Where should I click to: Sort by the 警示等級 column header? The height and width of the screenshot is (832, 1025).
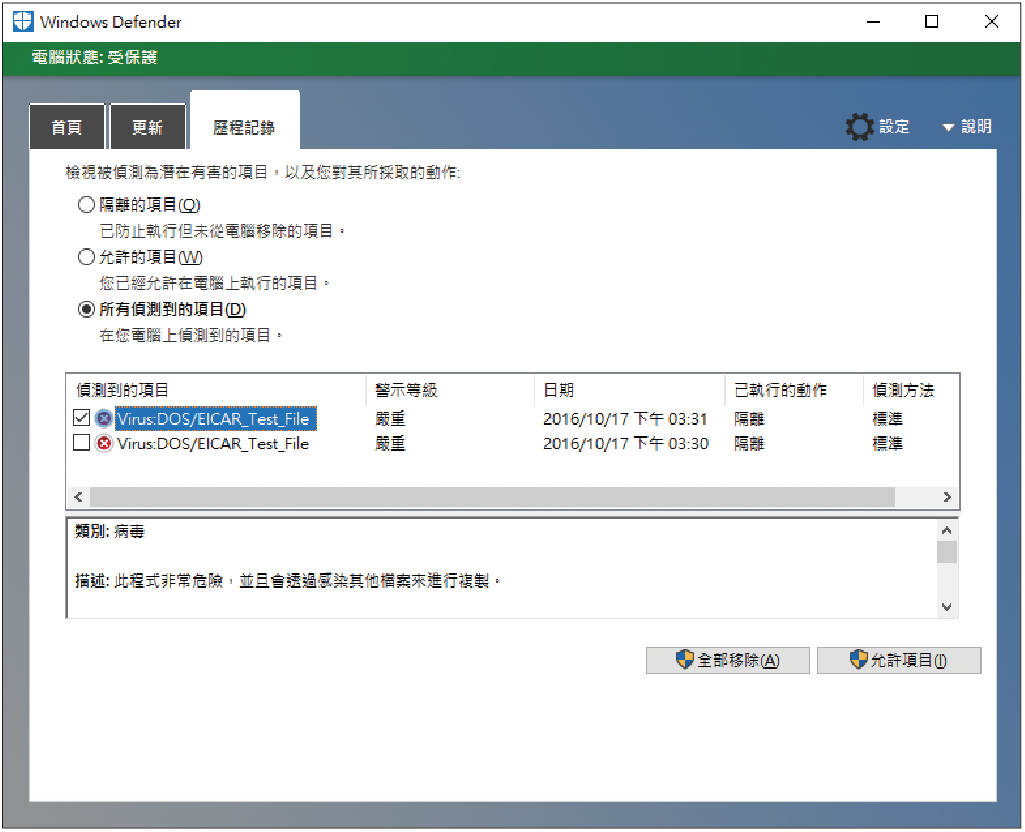[x=450, y=390]
